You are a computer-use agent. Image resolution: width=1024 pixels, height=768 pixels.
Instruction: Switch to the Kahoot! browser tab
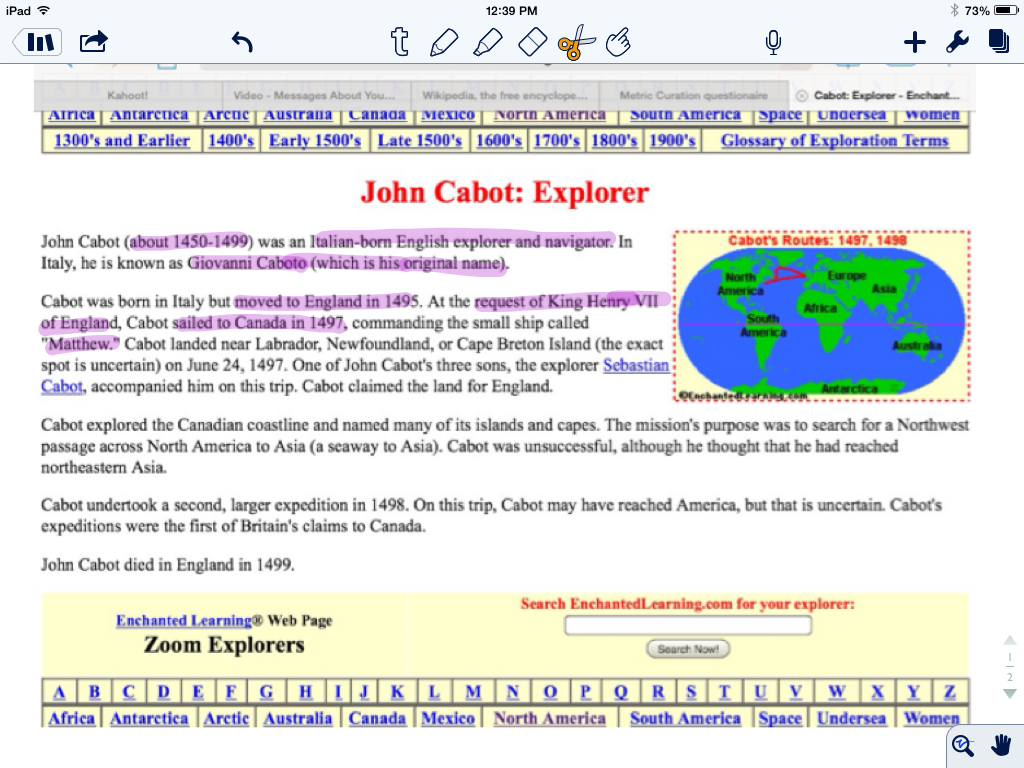point(127,96)
